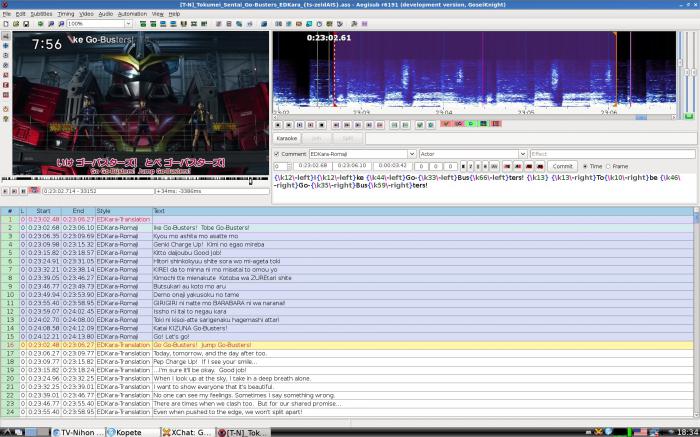The image size is (700, 437).
Task: Select row 3 Kyou mo ashita mo asatte mo
Action: (347, 236)
